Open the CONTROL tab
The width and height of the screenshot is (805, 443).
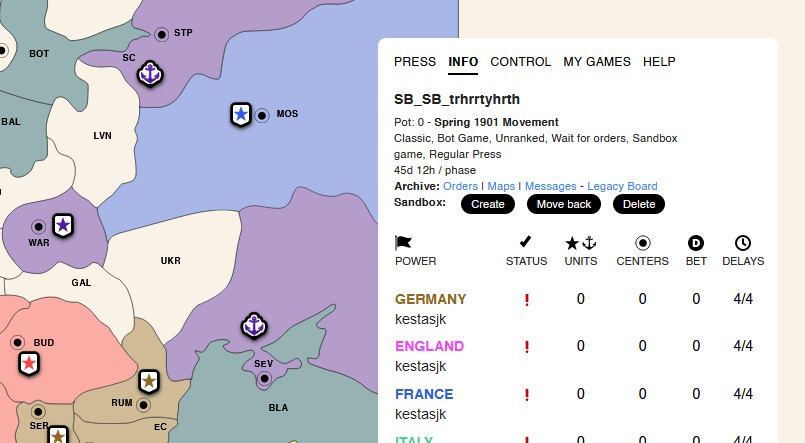pos(521,62)
